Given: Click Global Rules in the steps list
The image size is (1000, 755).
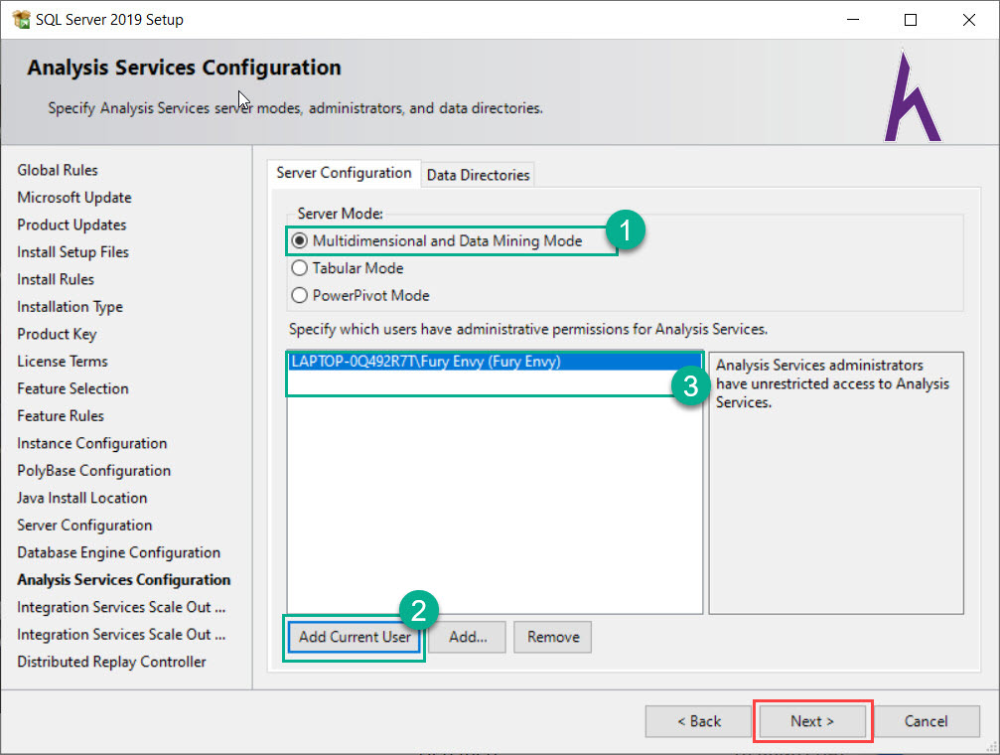Looking at the screenshot, I should (x=57, y=170).
